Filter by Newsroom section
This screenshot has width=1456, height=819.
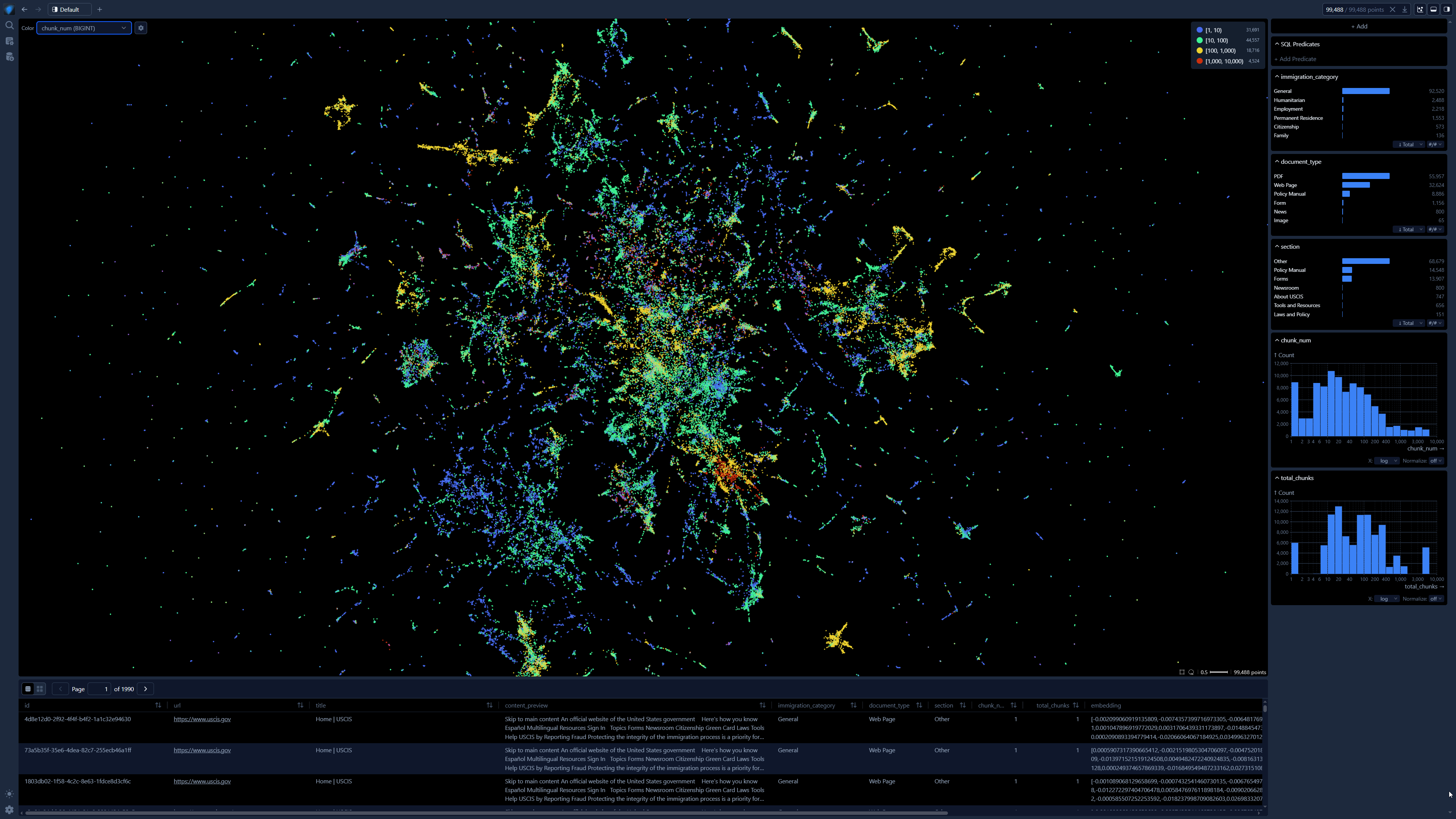pos(1359,288)
